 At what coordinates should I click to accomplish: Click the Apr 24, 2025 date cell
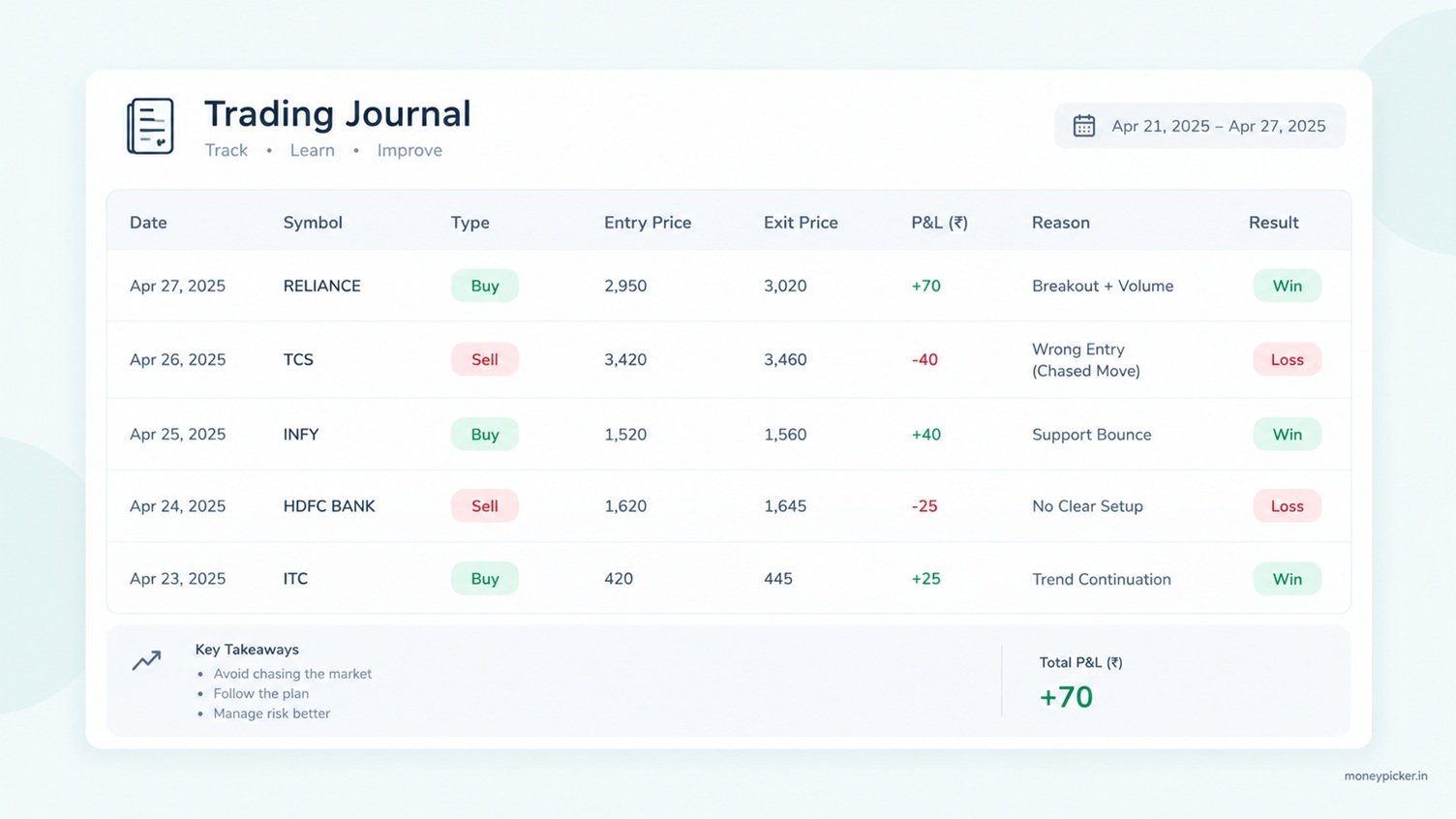tap(177, 505)
